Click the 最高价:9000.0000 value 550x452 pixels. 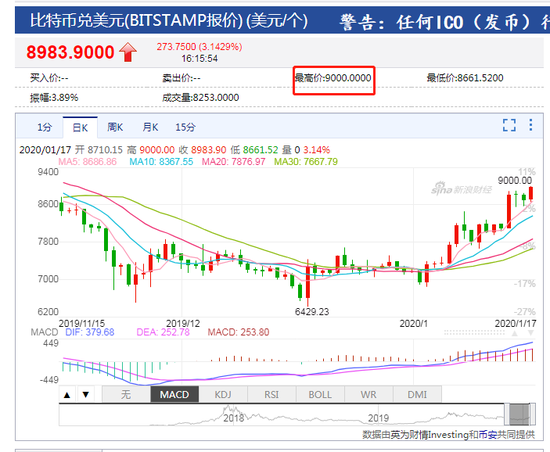333,77
